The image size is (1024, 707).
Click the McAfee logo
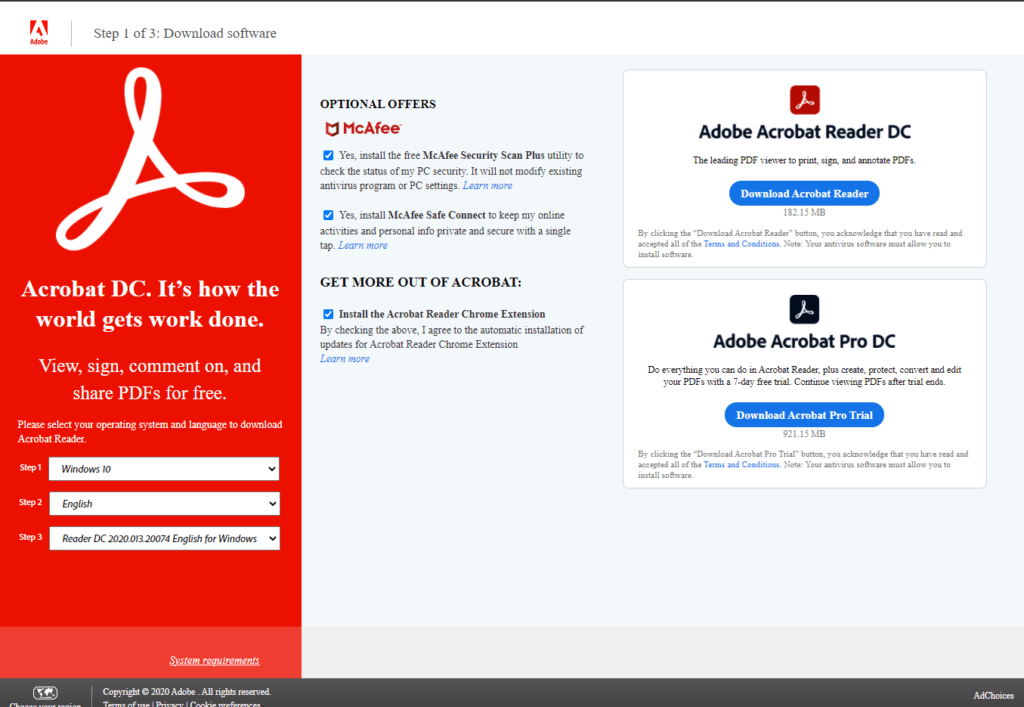point(362,128)
